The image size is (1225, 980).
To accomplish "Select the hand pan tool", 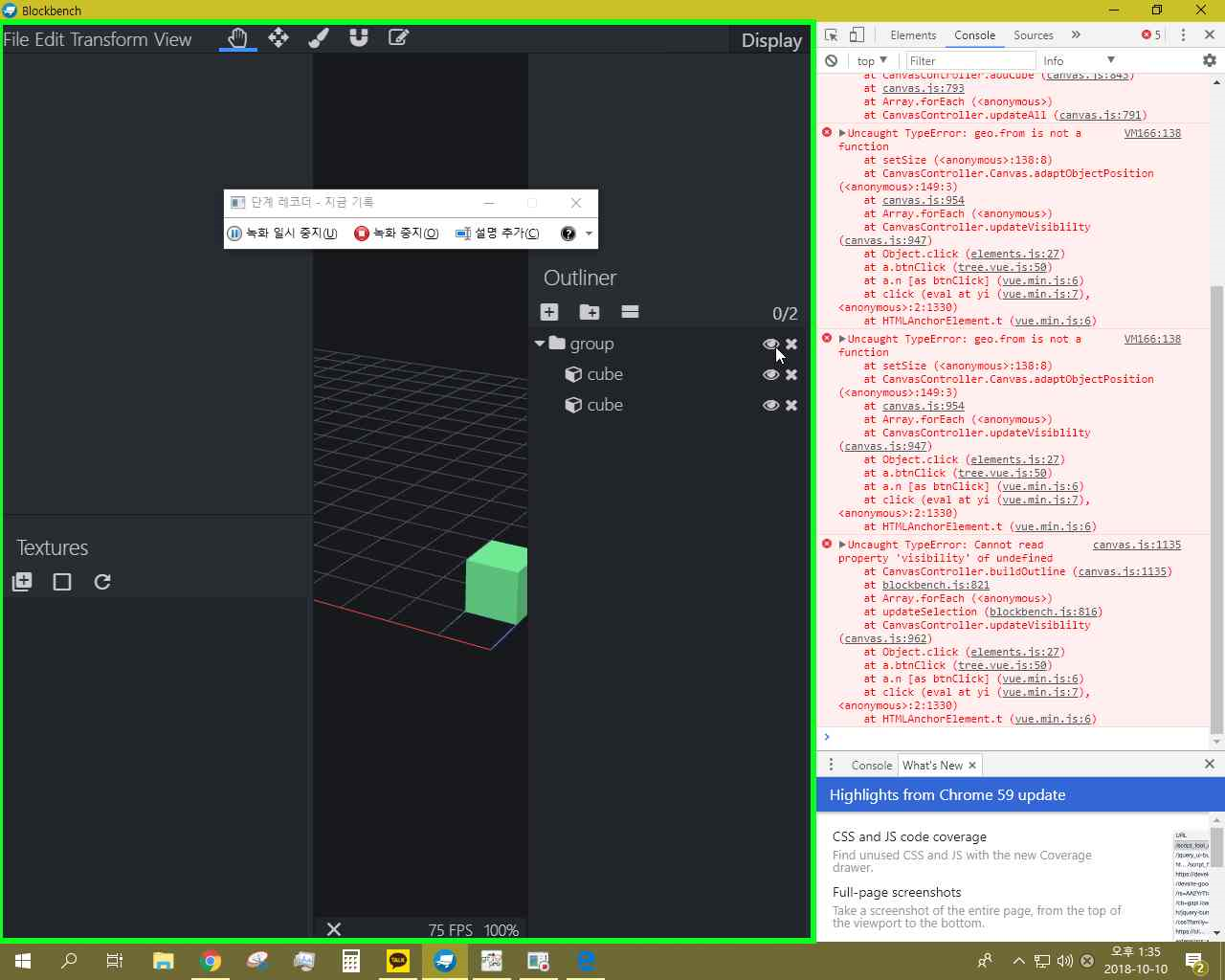I will (x=237, y=37).
